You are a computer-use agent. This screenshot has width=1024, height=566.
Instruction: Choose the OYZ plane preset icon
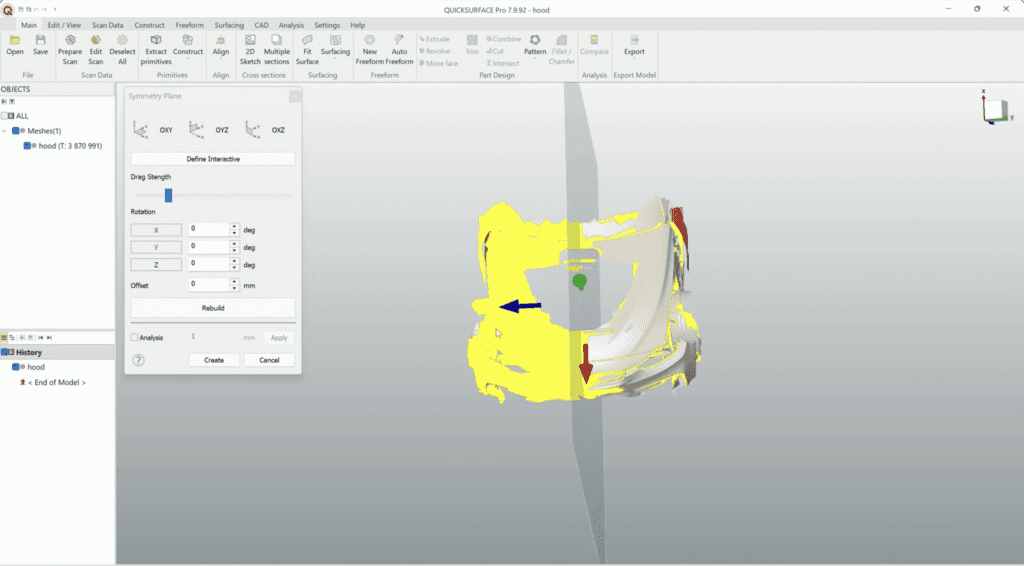pos(197,129)
